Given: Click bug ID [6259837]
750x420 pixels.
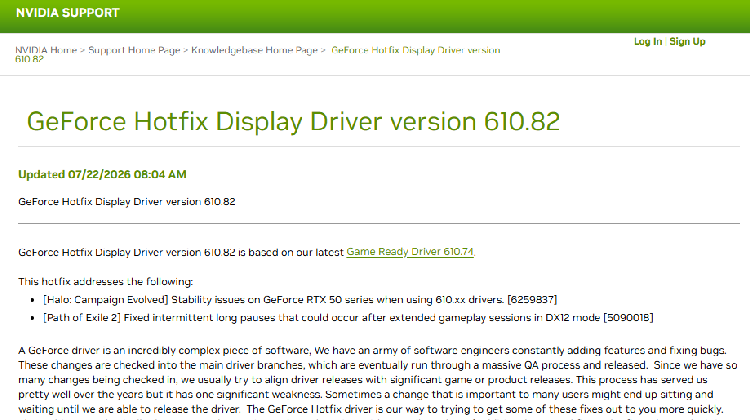Looking at the screenshot, I should pos(532,299).
